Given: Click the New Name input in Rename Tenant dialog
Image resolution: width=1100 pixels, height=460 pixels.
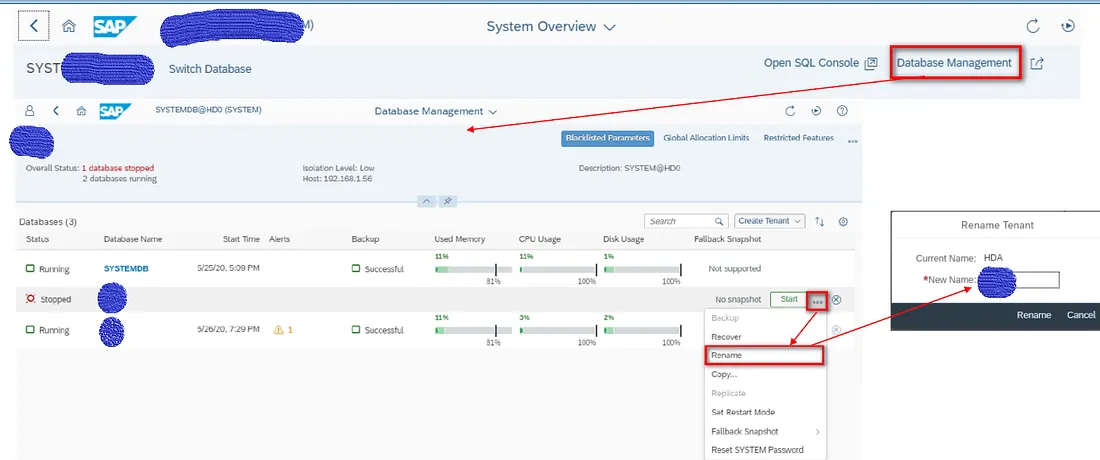Looking at the screenshot, I should point(1018,280).
